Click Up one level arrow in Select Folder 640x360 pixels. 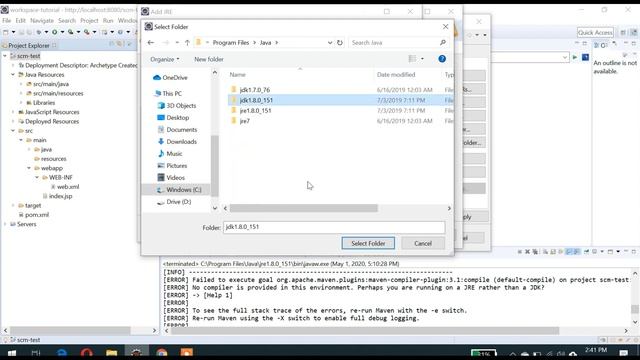pos(187,42)
